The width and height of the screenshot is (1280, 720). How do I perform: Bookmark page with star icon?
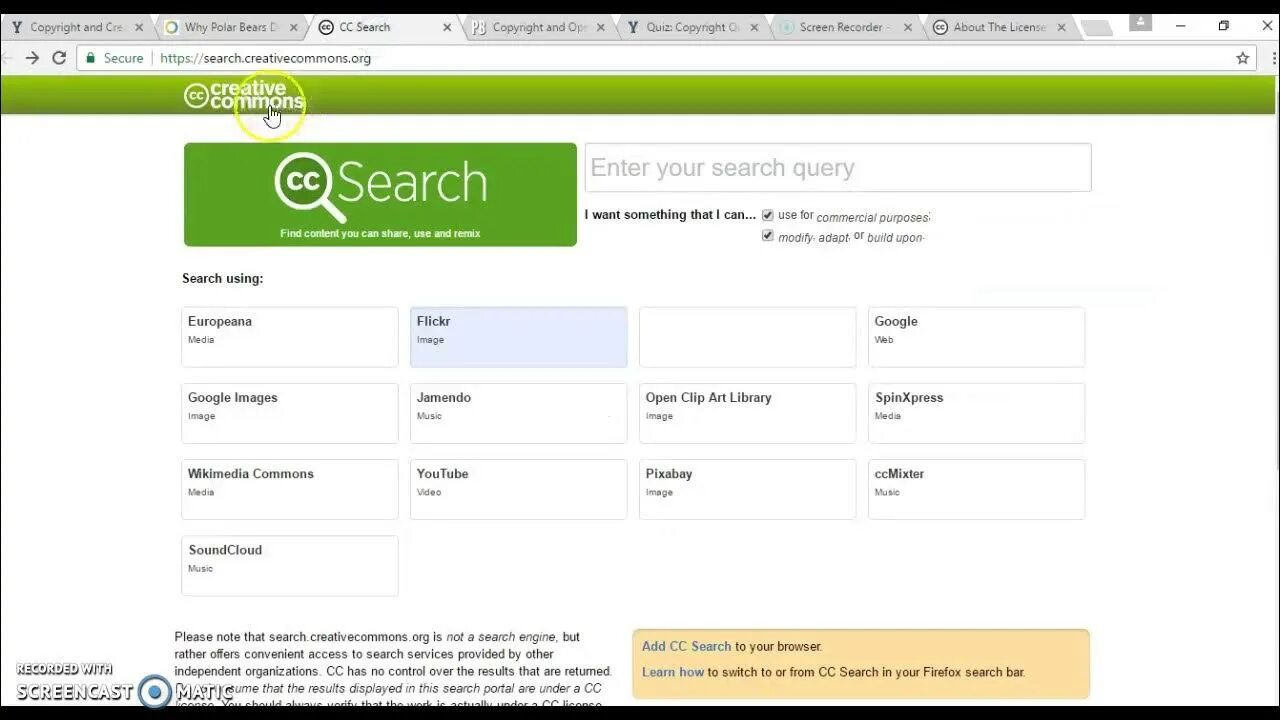1243,58
